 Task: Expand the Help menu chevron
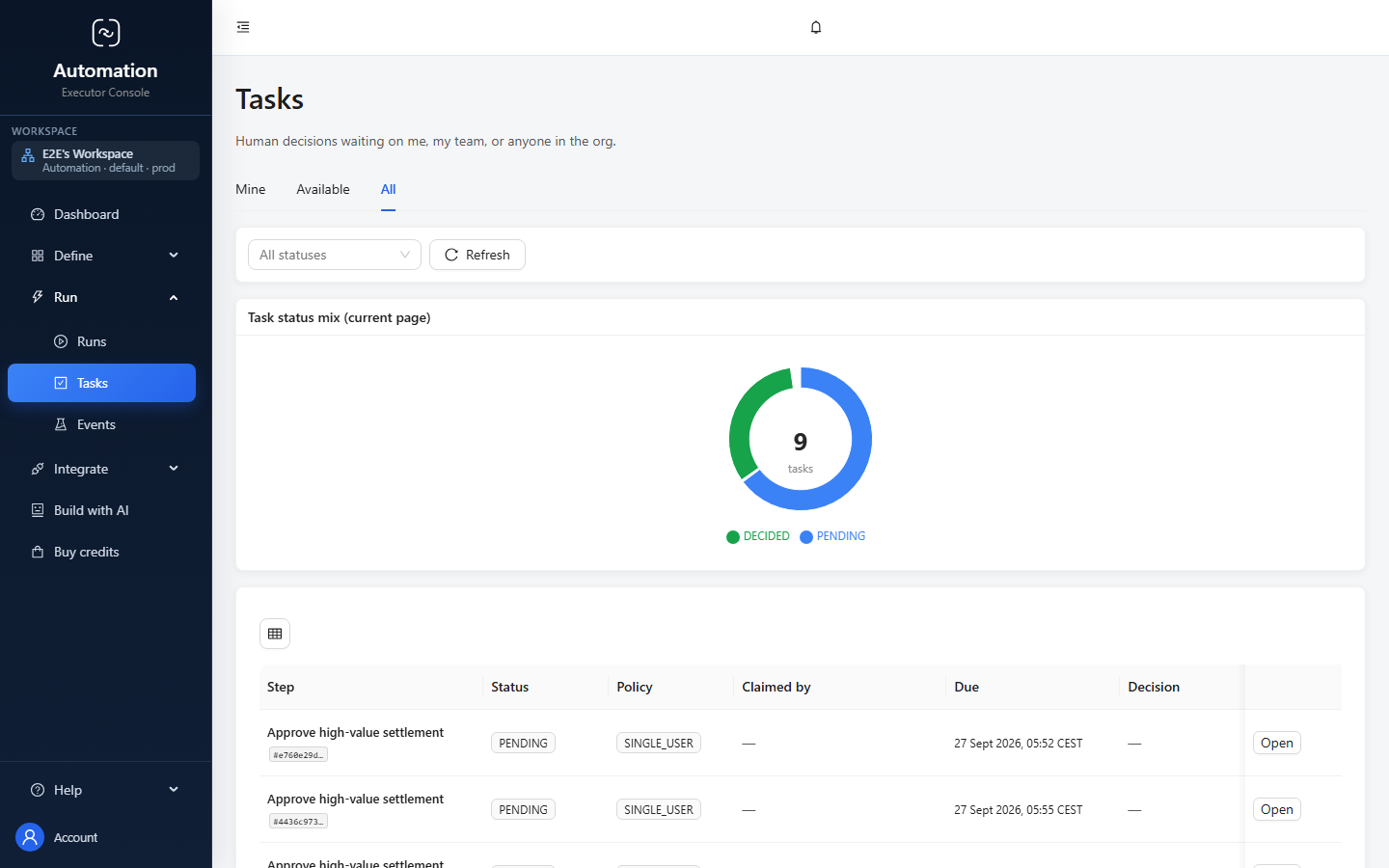coord(174,790)
